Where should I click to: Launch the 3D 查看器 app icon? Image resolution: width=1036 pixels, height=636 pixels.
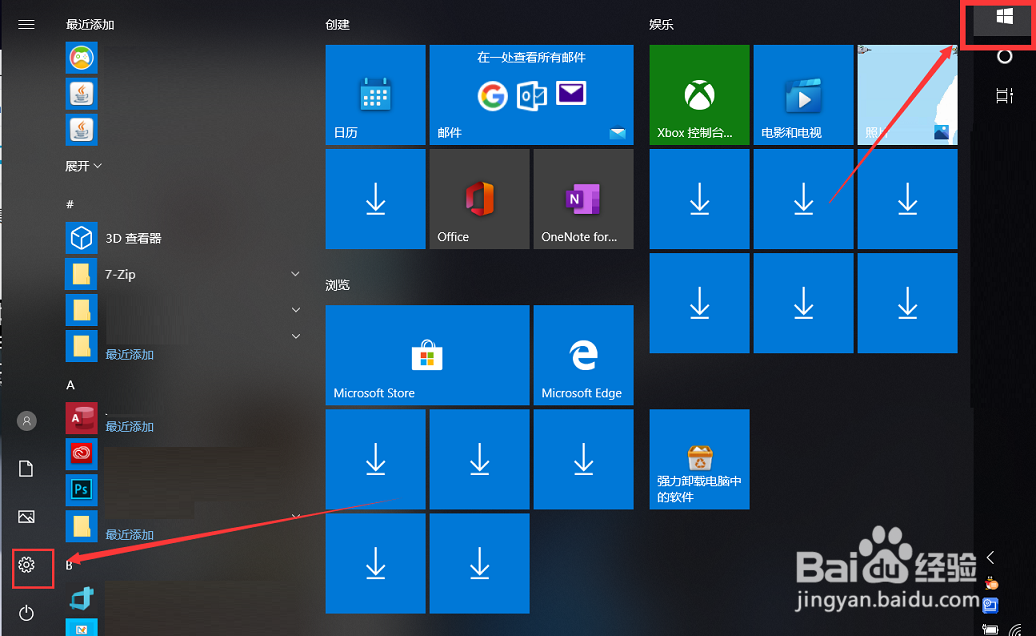click(x=81, y=238)
